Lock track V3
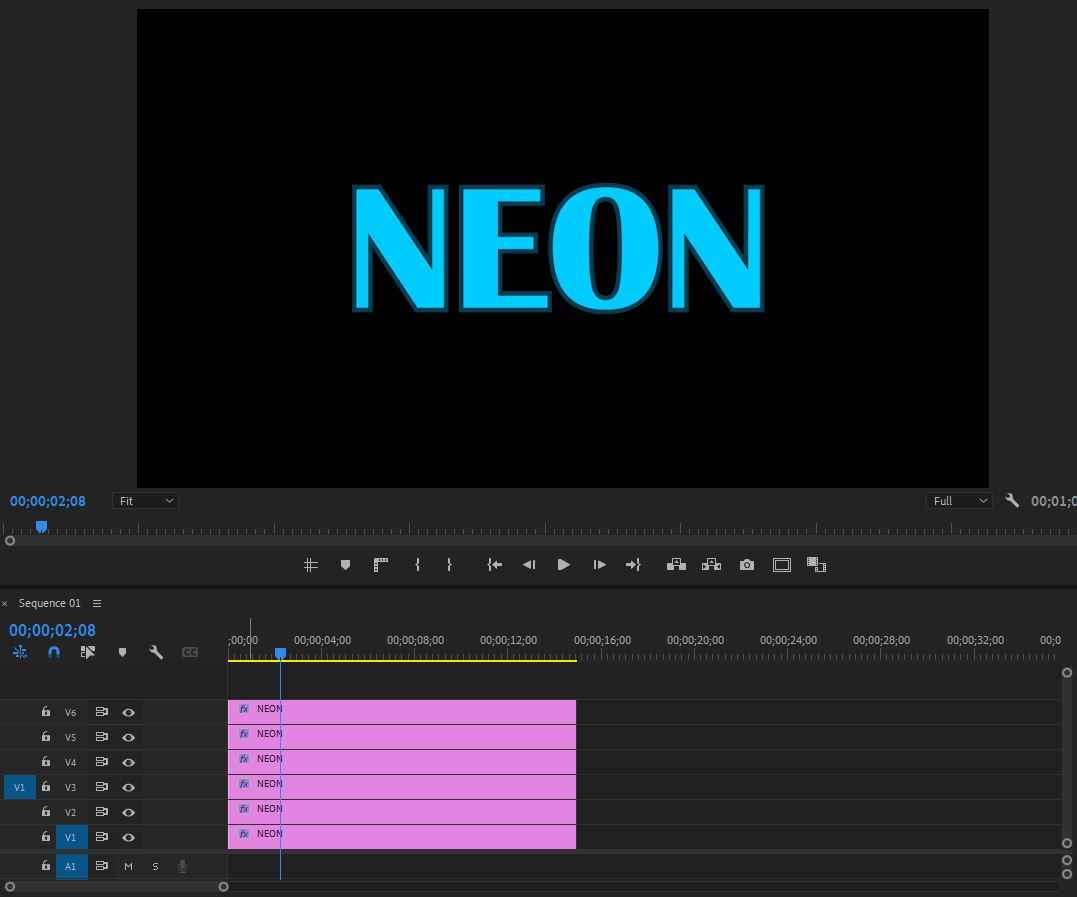 pos(46,786)
